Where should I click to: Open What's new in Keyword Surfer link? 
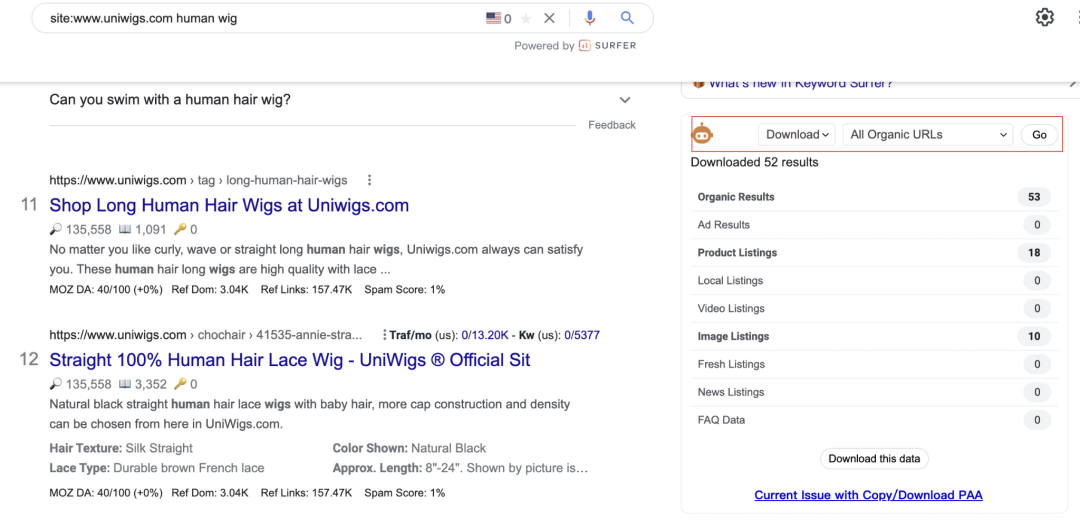point(802,83)
